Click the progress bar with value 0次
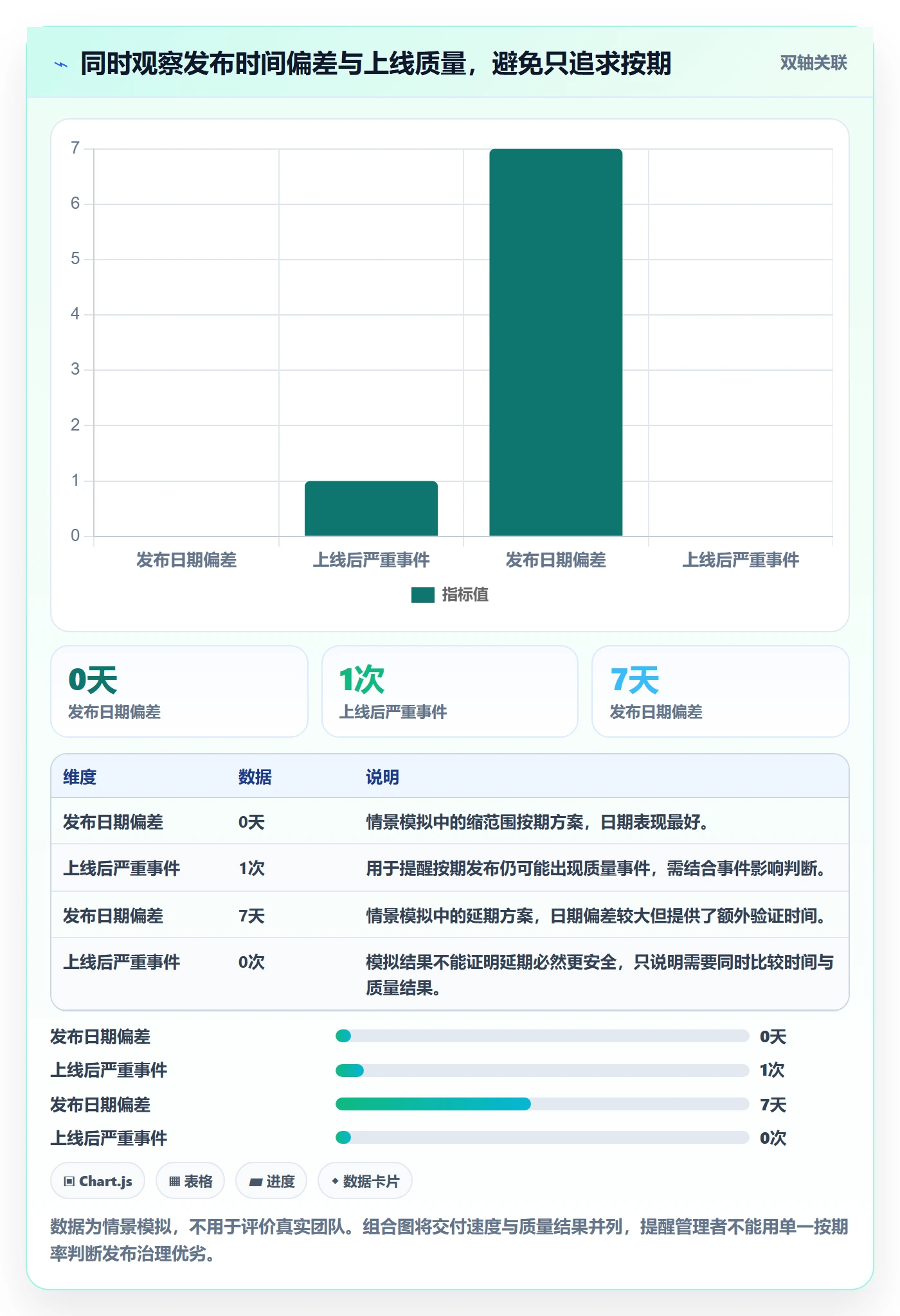This screenshot has height=1316, width=900. [x=543, y=1137]
